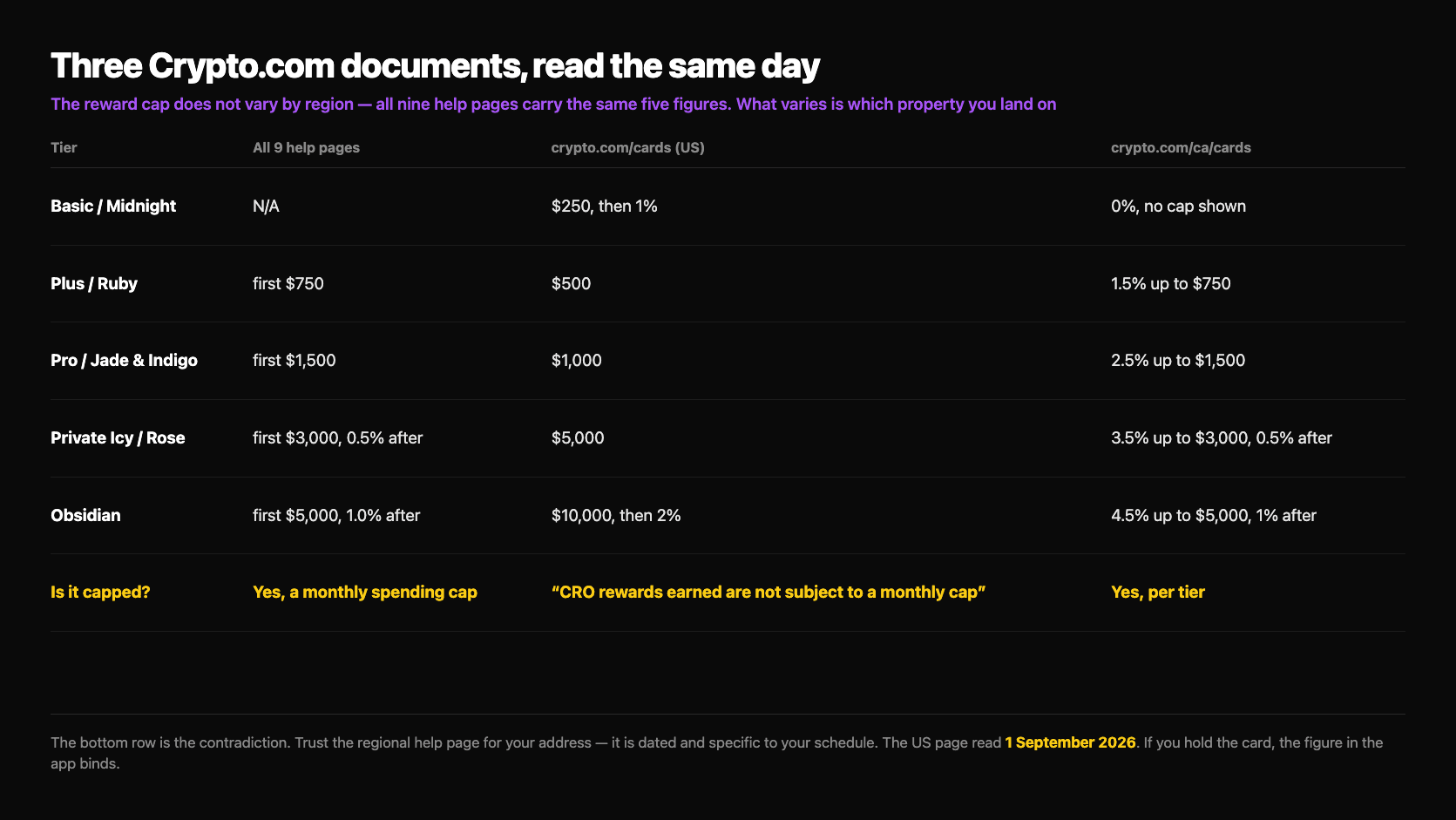Click the "N/A" cell
This screenshot has height=820, width=1456.
click(266, 207)
